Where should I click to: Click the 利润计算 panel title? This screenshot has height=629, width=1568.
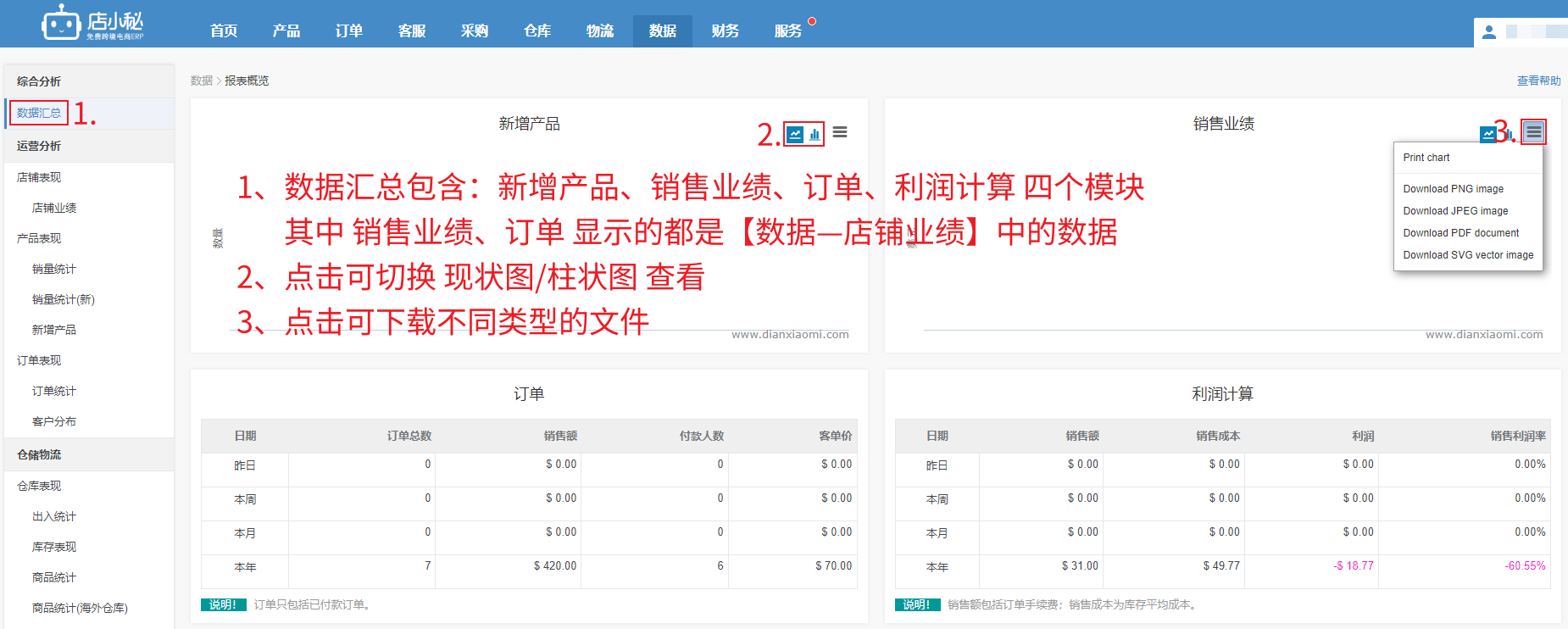pos(1222,393)
